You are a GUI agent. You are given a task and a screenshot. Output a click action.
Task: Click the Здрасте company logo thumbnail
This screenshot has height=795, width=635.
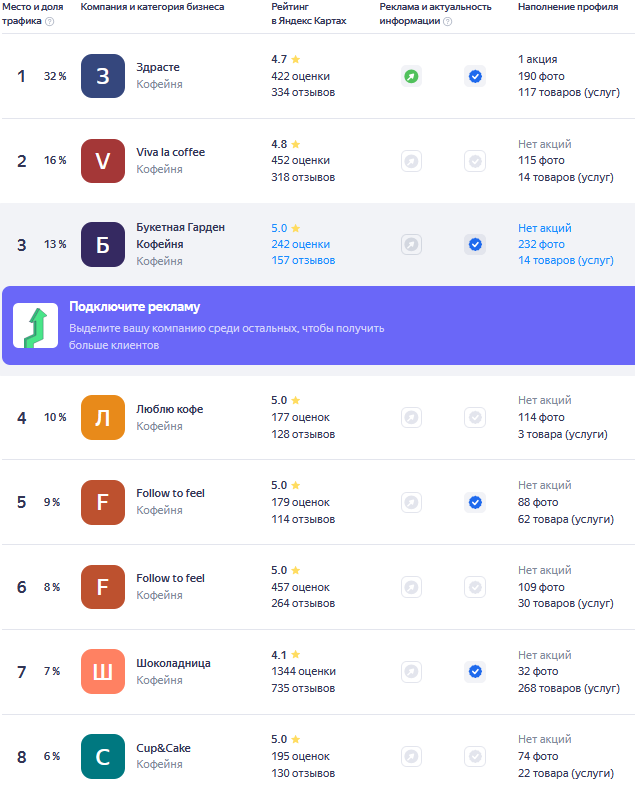103,76
